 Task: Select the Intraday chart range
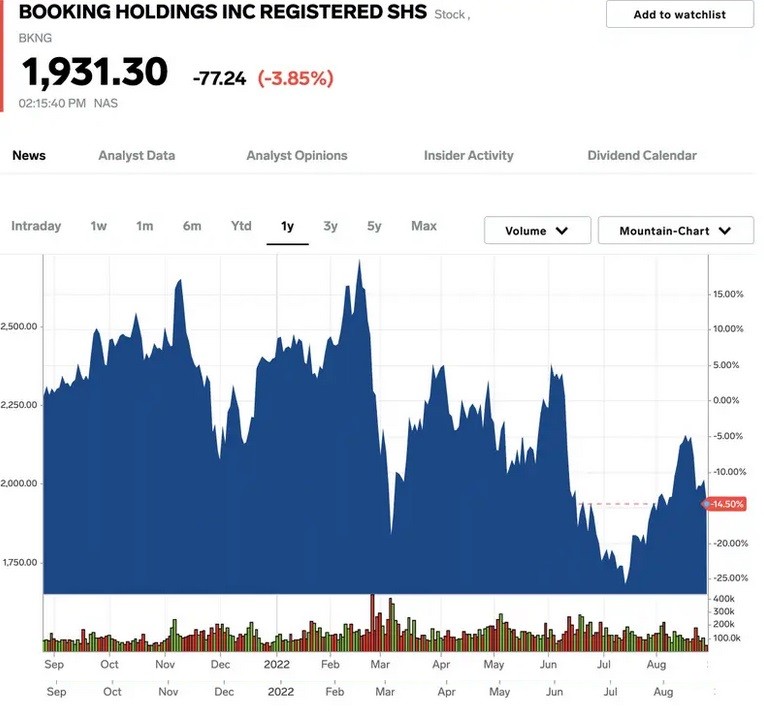tap(36, 226)
